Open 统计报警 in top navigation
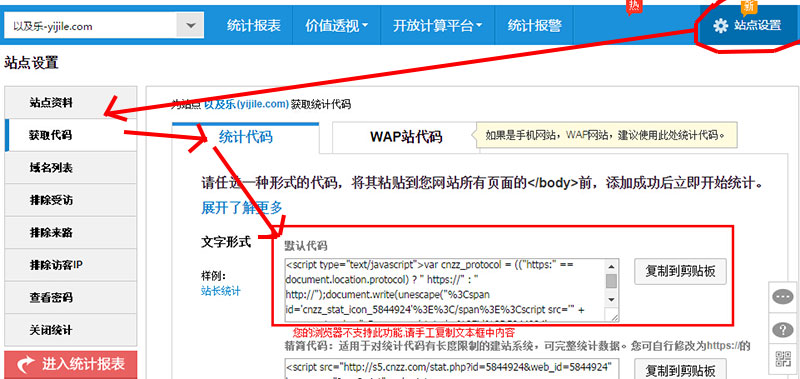Screen dimensions: 800x379 [x=534, y=26]
